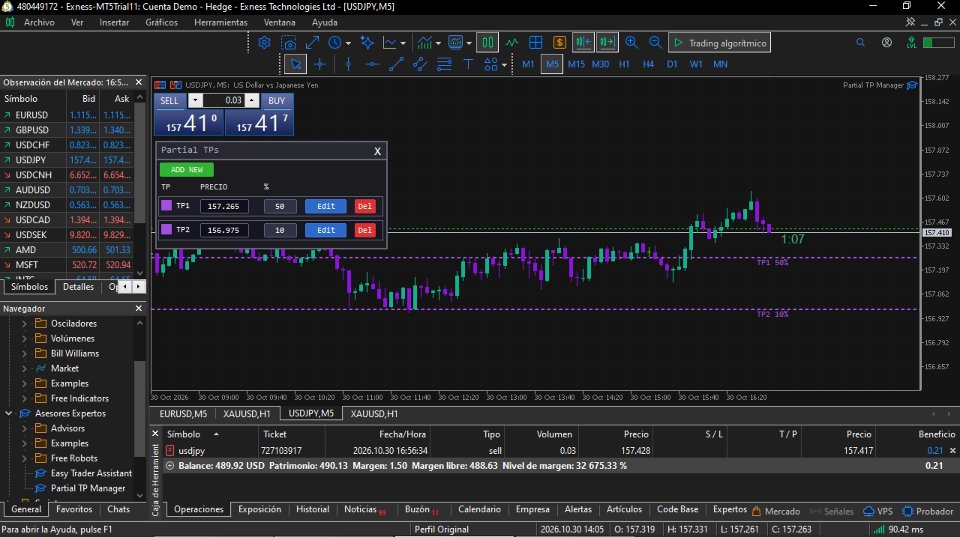The width and height of the screenshot is (960, 537).
Task: Switch to line chart green zigzag icon
Action: tap(512, 43)
